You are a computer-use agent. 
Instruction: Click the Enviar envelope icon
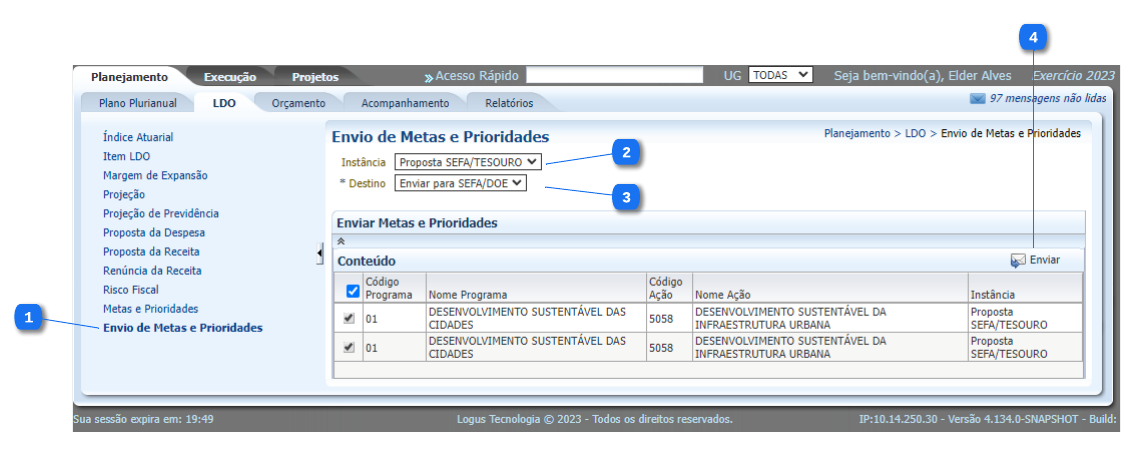pyautogui.click(x=1018, y=260)
